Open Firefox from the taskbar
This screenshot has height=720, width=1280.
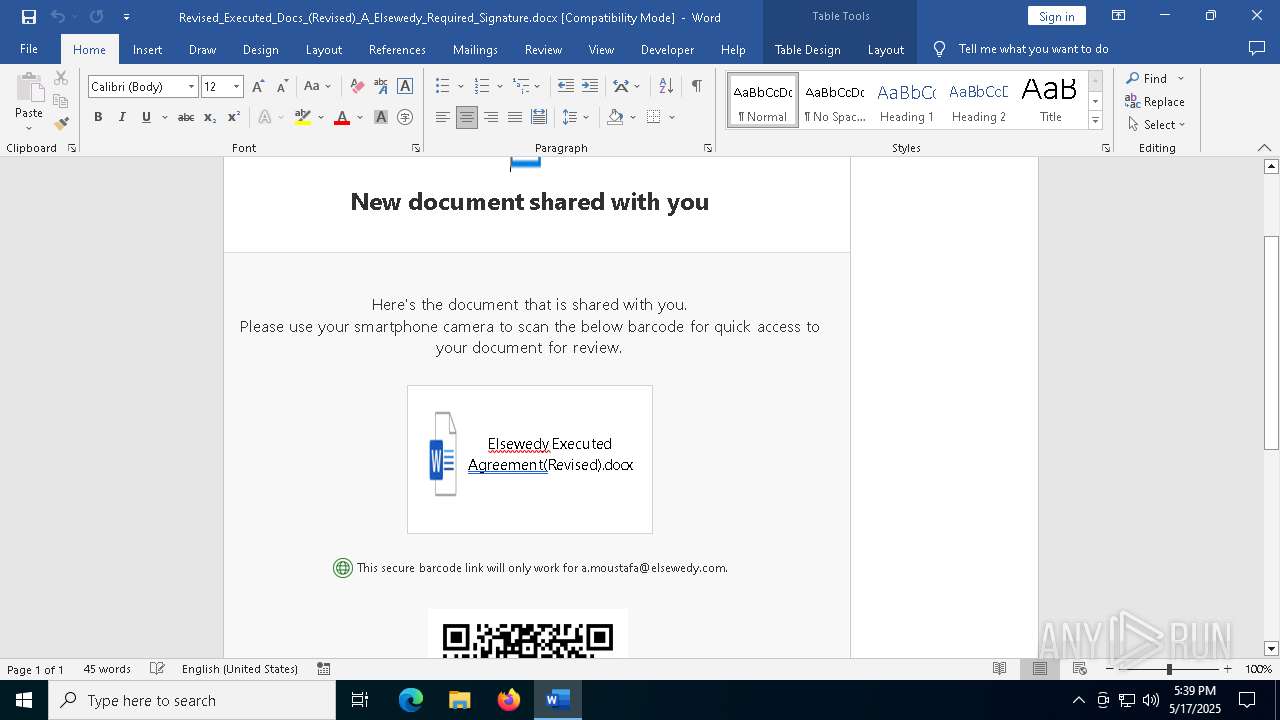(509, 700)
